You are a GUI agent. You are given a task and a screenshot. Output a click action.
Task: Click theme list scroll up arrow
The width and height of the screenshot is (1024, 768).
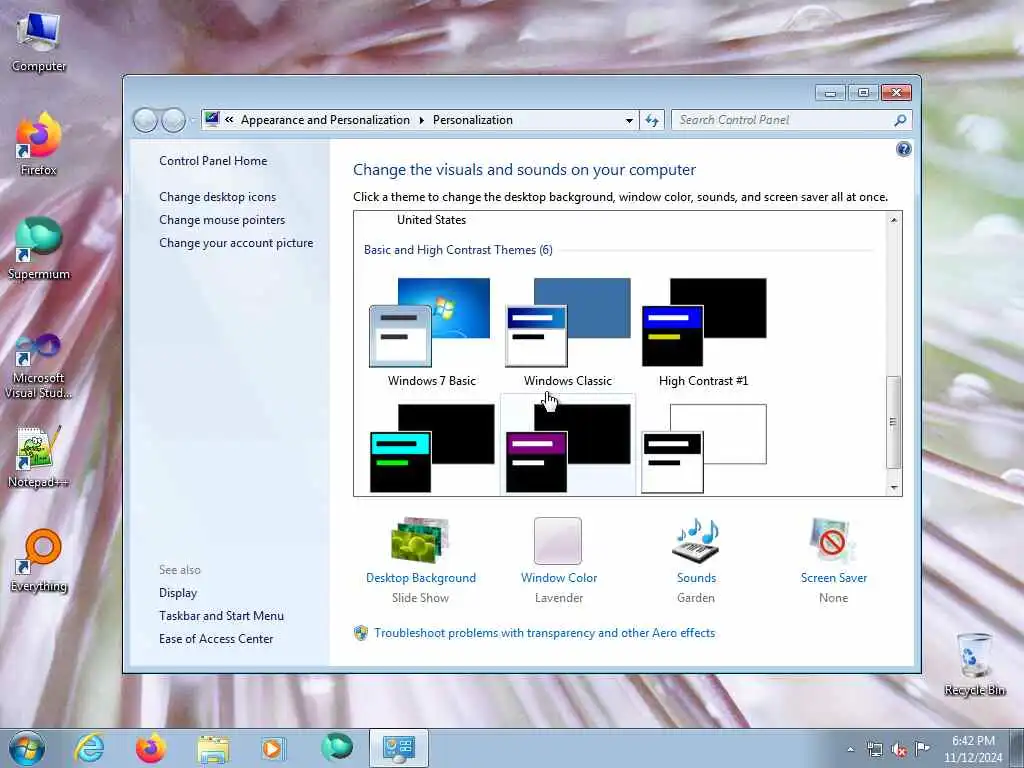coord(893,220)
